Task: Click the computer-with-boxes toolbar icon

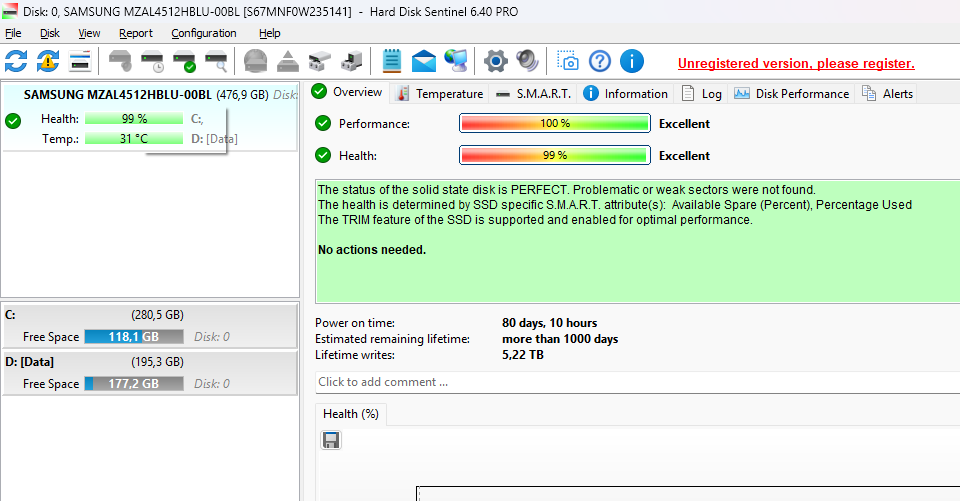Action: coord(351,61)
